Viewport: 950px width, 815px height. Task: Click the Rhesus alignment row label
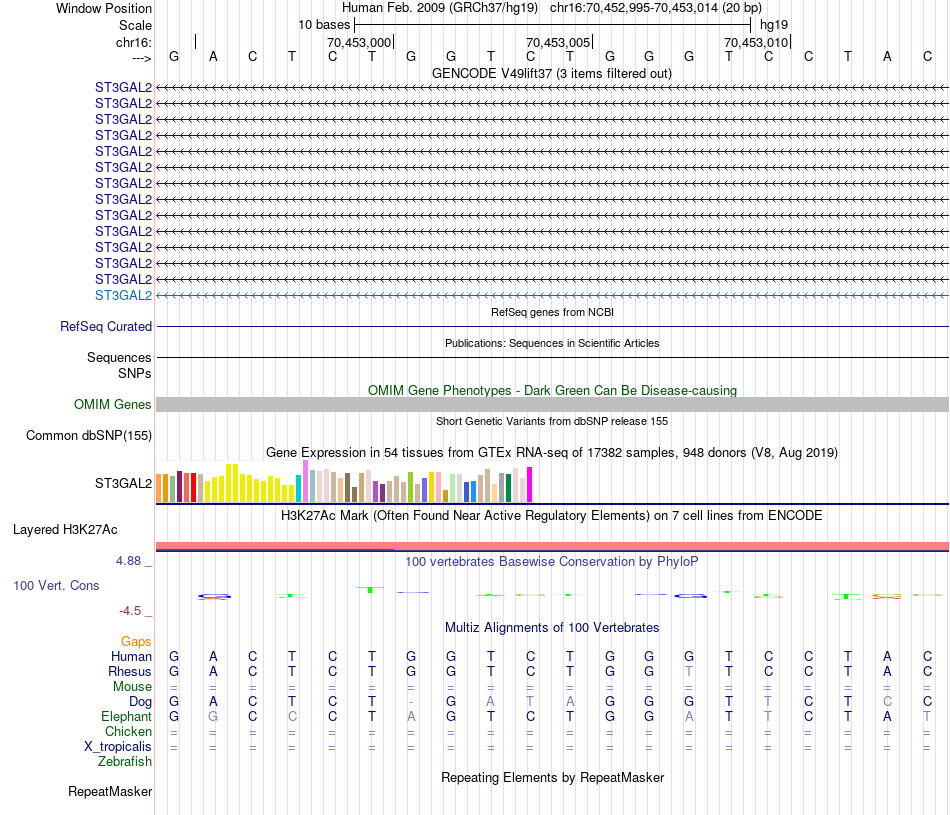(x=130, y=671)
